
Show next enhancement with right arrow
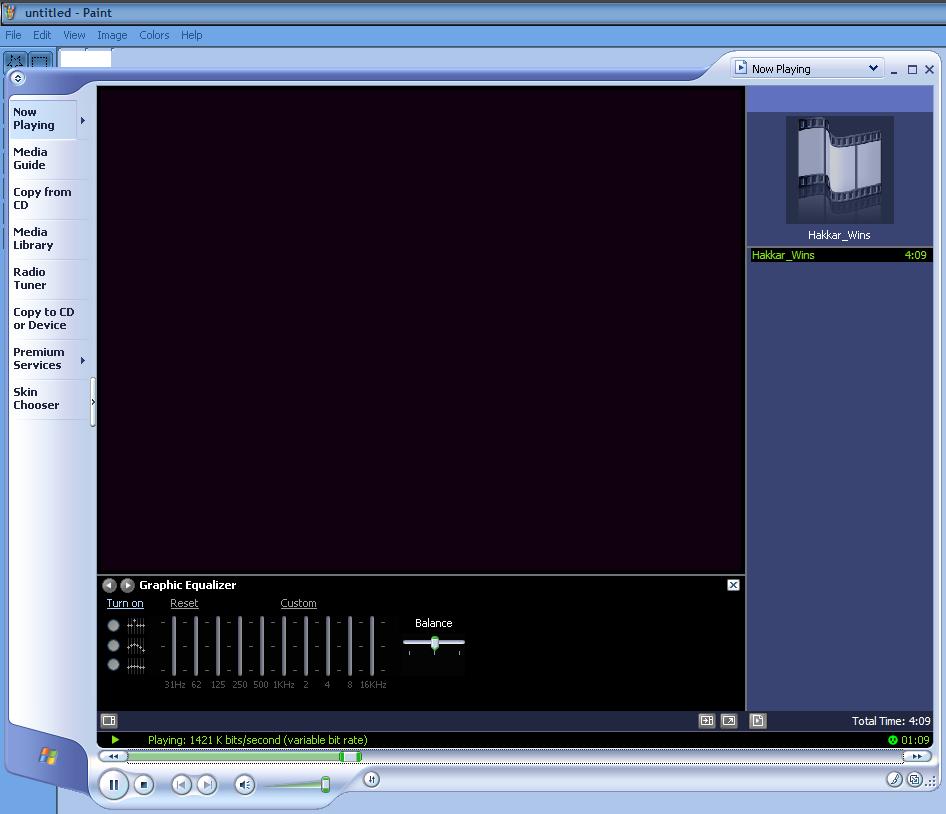[127, 585]
